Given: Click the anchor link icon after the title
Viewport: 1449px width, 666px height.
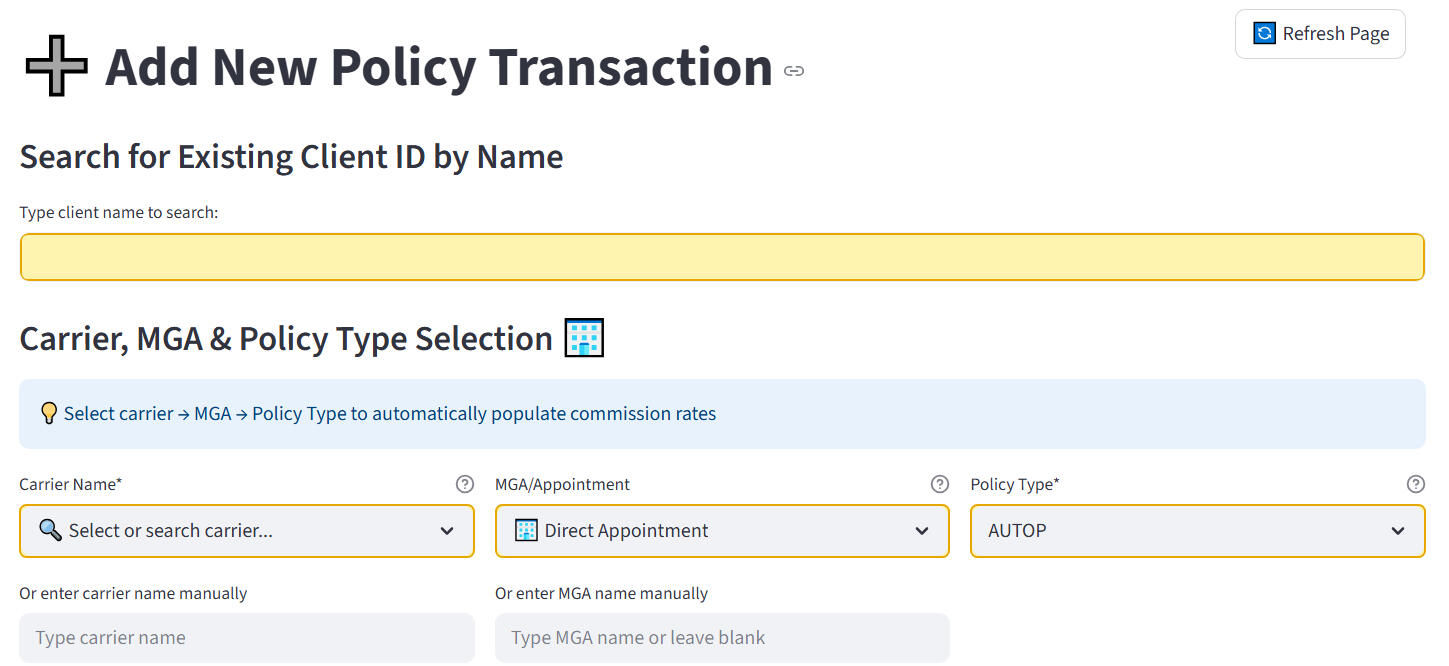Looking at the screenshot, I should pyautogui.click(x=794, y=71).
